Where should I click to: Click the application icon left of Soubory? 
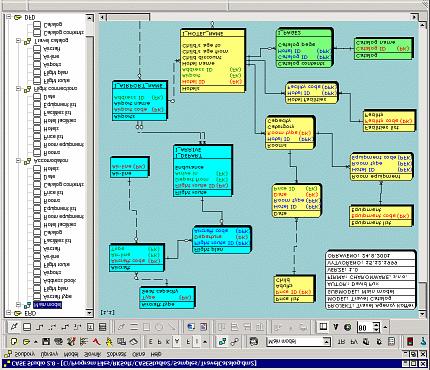click(x=8, y=354)
